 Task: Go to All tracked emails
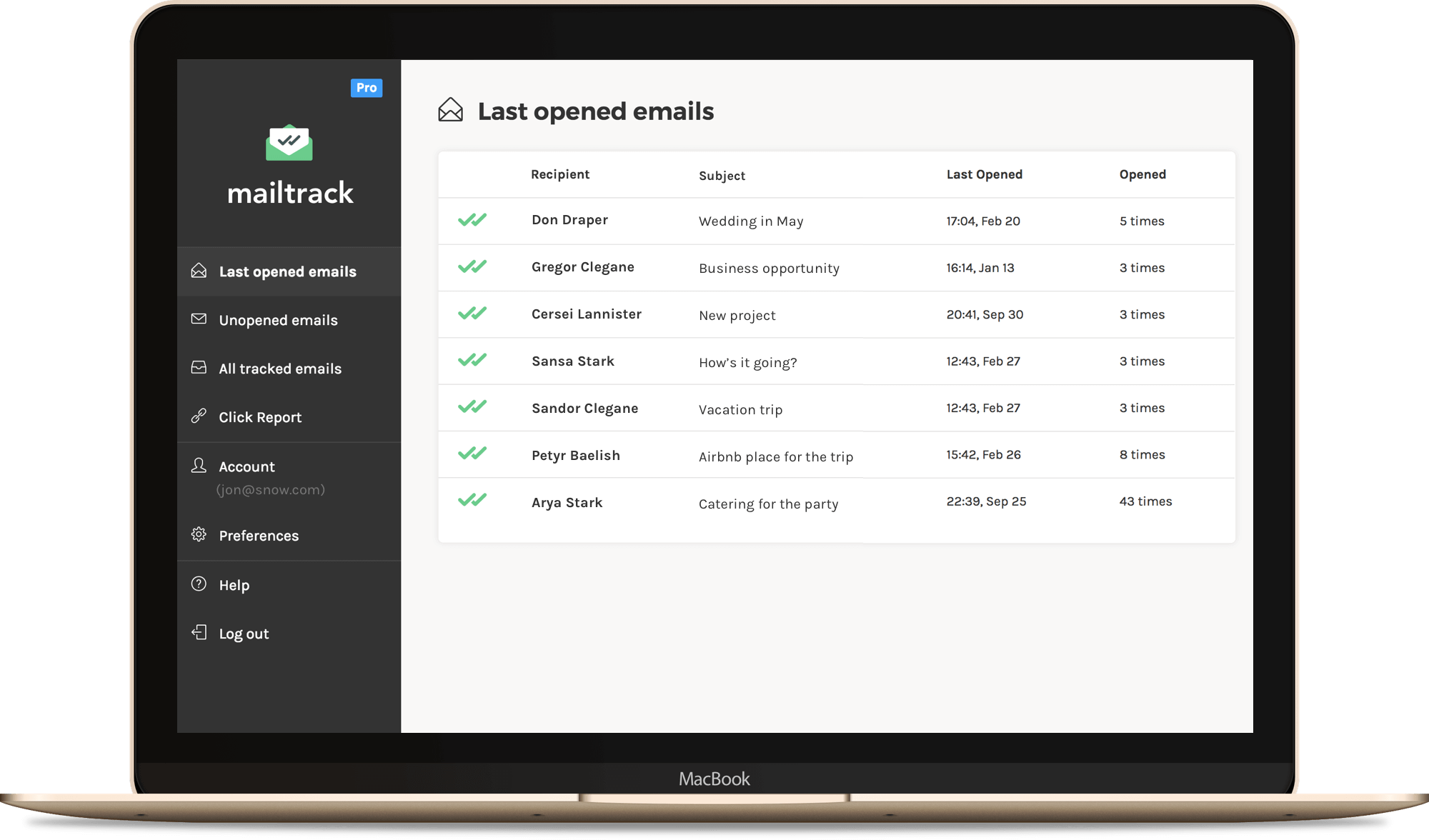coord(280,369)
